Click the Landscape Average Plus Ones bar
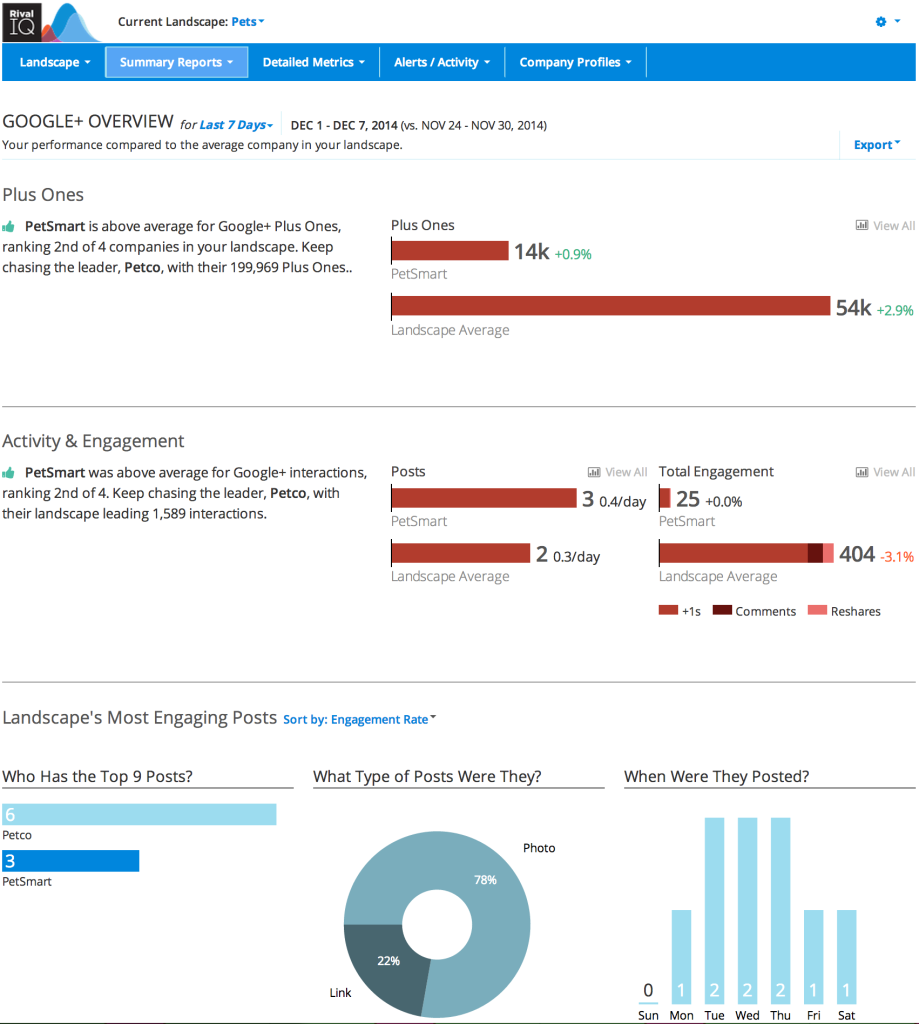Screen dimensions: 919x1024 [611, 306]
